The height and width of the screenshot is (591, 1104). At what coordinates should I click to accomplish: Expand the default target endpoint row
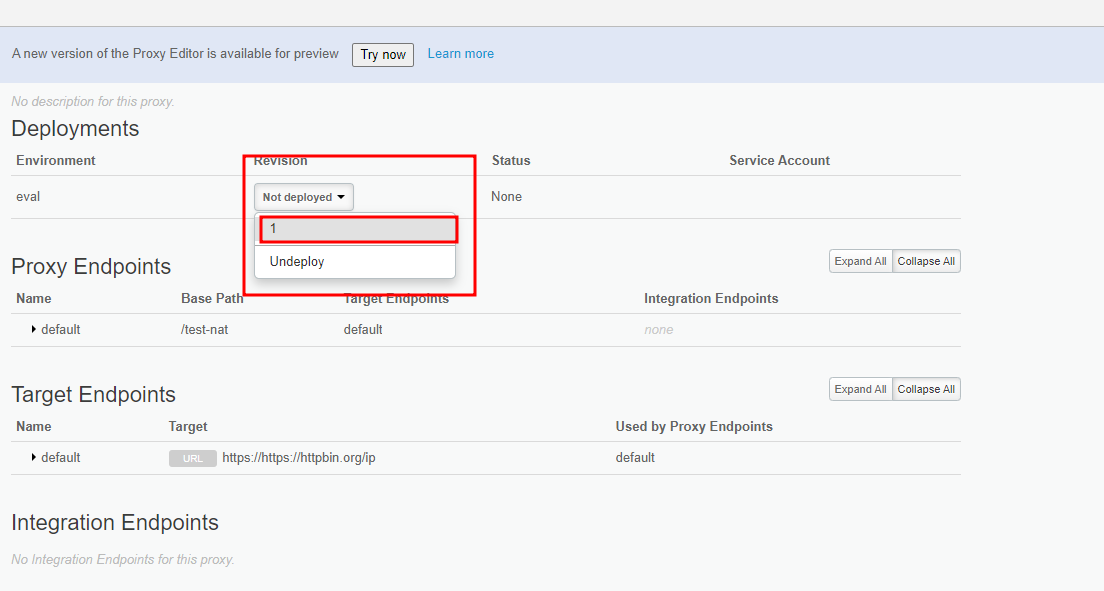pyautogui.click(x=33, y=458)
